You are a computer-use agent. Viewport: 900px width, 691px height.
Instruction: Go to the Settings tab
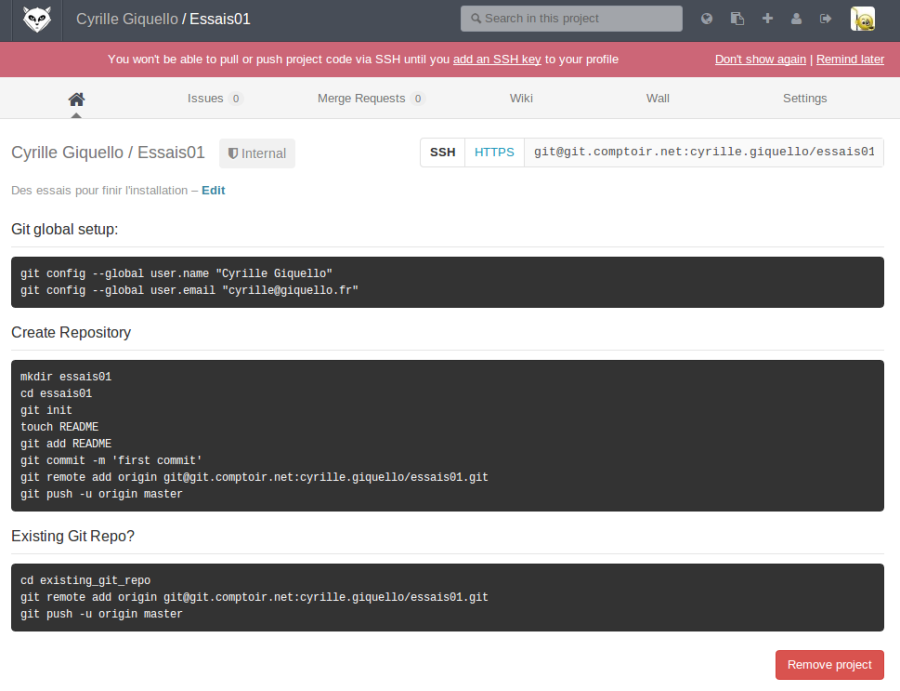(x=805, y=98)
